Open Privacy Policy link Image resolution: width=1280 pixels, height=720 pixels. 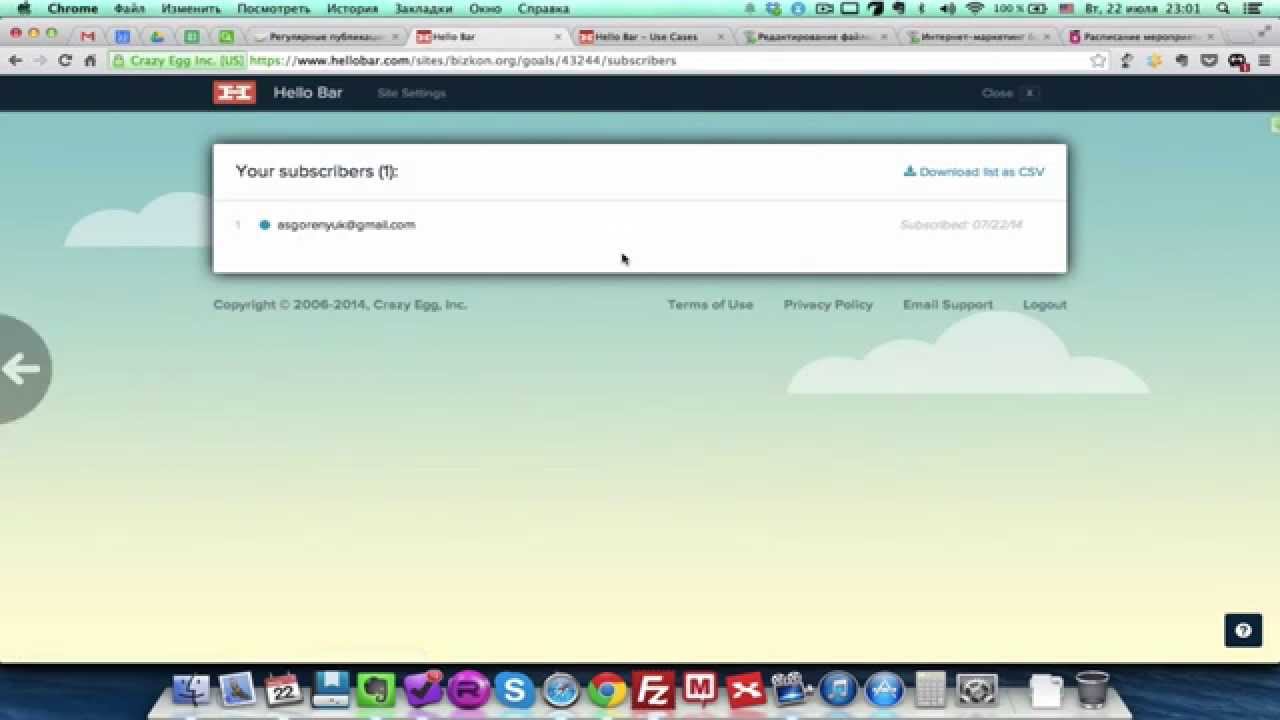[x=828, y=305]
